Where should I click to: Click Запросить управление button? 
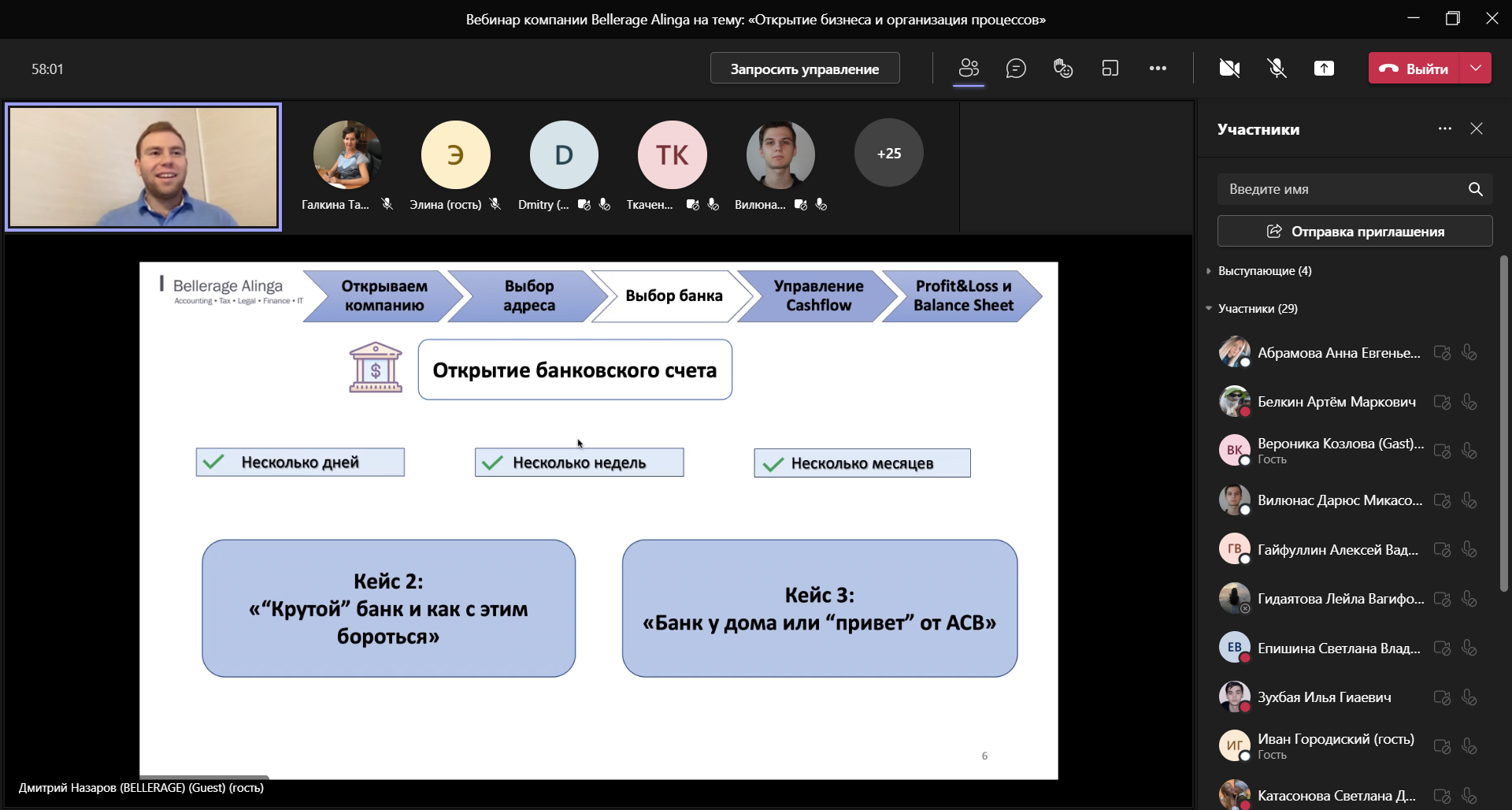[805, 69]
